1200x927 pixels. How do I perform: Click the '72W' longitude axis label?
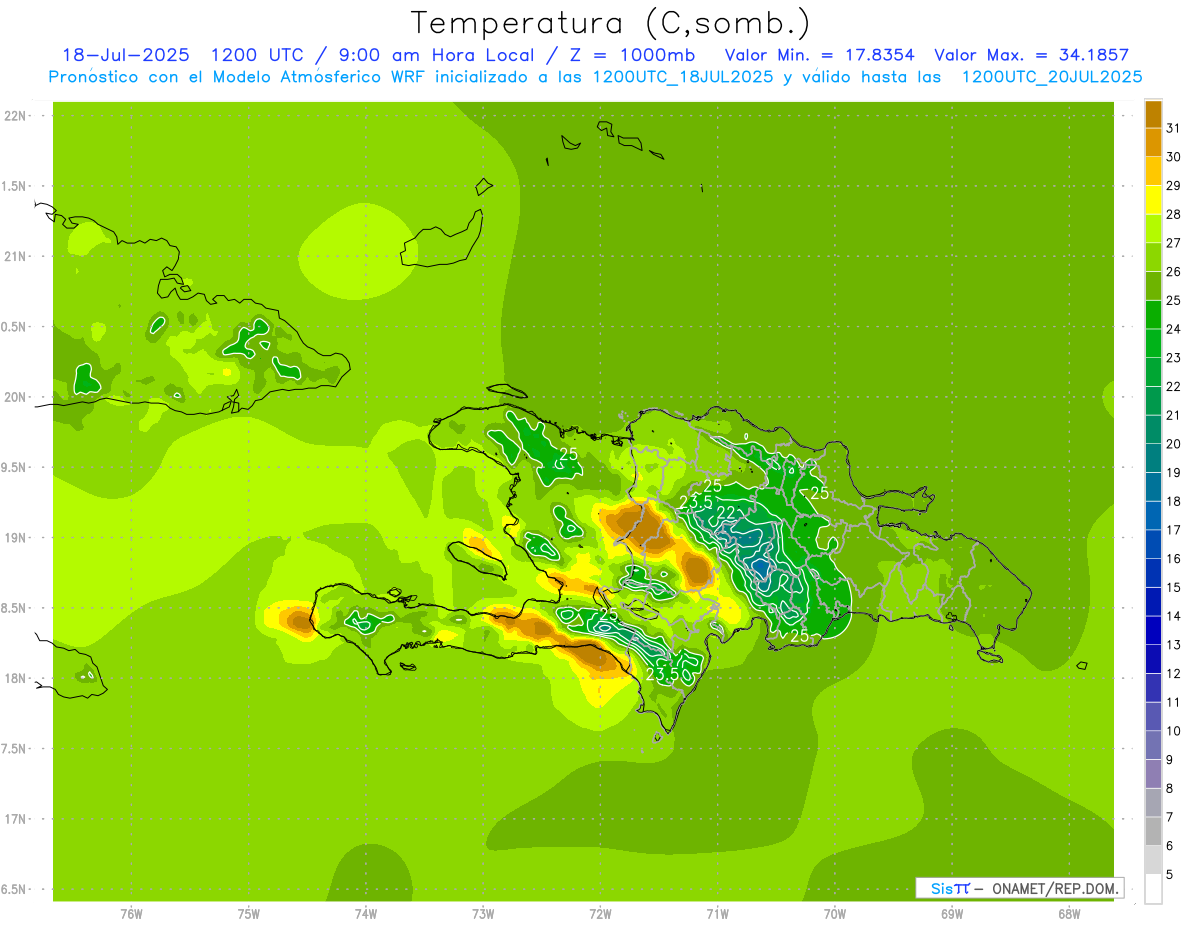point(600,914)
